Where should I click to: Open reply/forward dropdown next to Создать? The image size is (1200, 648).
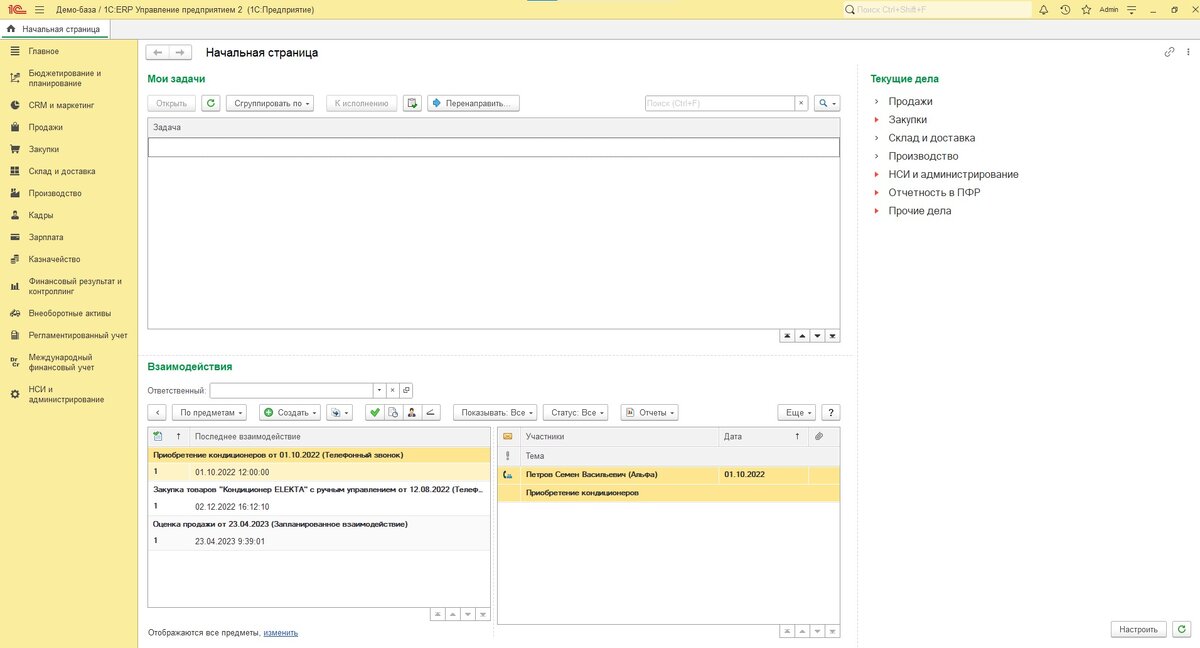coord(340,412)
